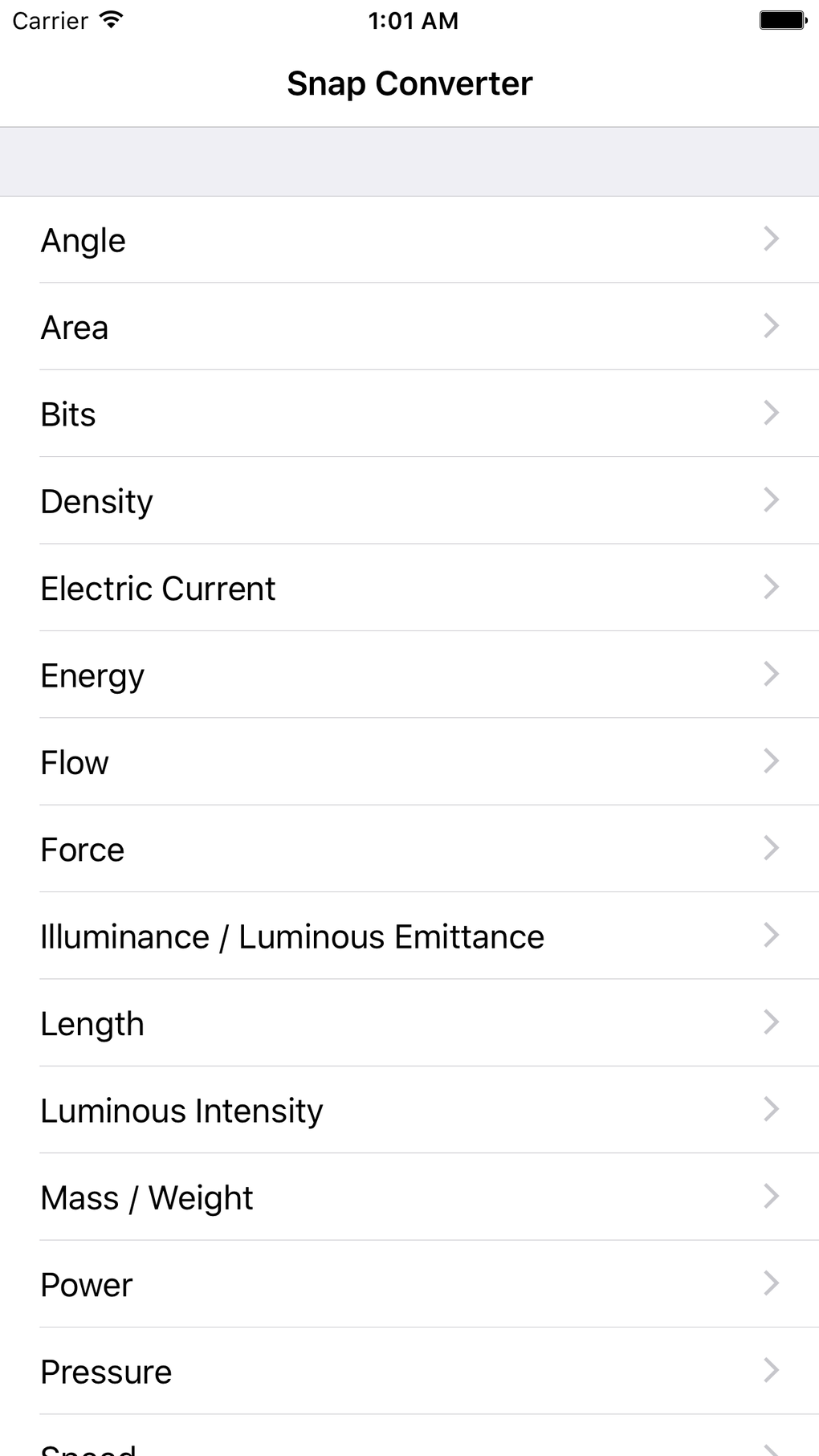Open Illuminance / Luminous Emittance
Screen dimensions: 819x1456
(292, 936)
